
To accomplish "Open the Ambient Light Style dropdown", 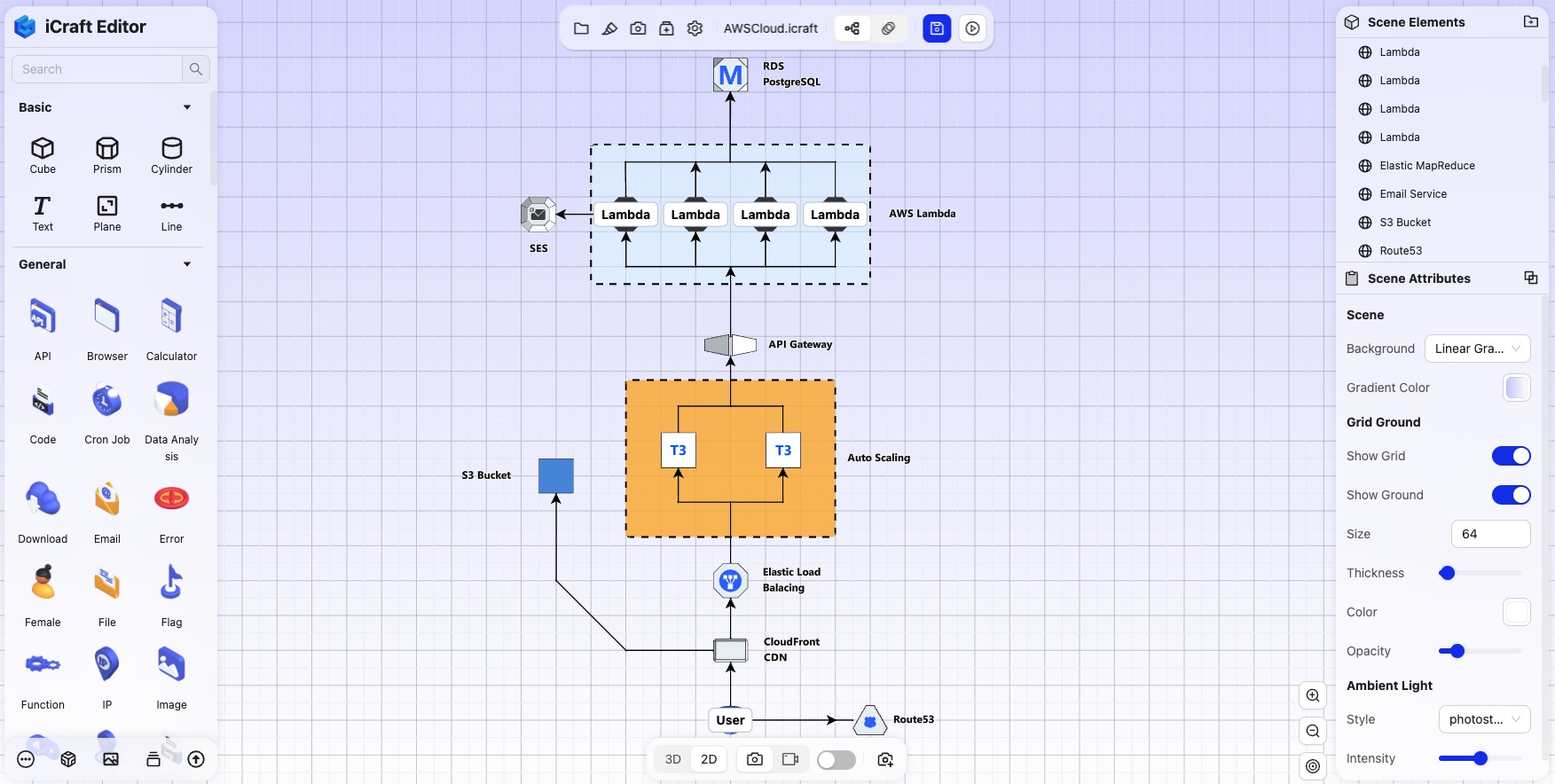I will pos(1485,719).
